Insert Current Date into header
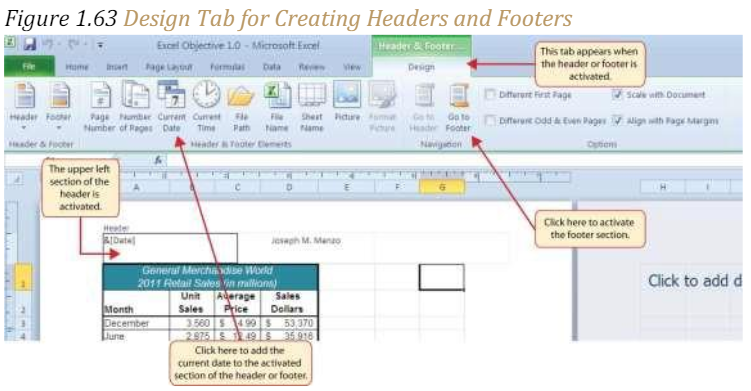The height and width of the screenshot is (391, 751). pos(171,107)
